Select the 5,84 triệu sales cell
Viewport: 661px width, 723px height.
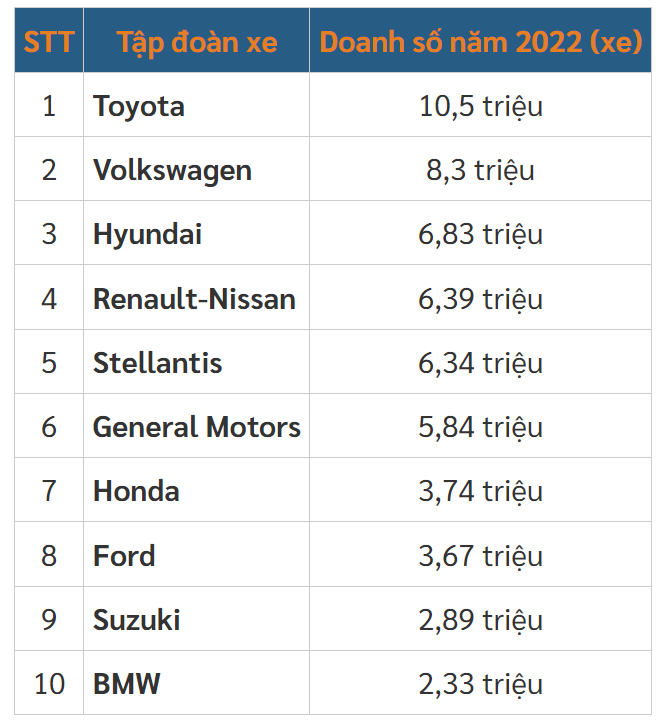[480, 427]
